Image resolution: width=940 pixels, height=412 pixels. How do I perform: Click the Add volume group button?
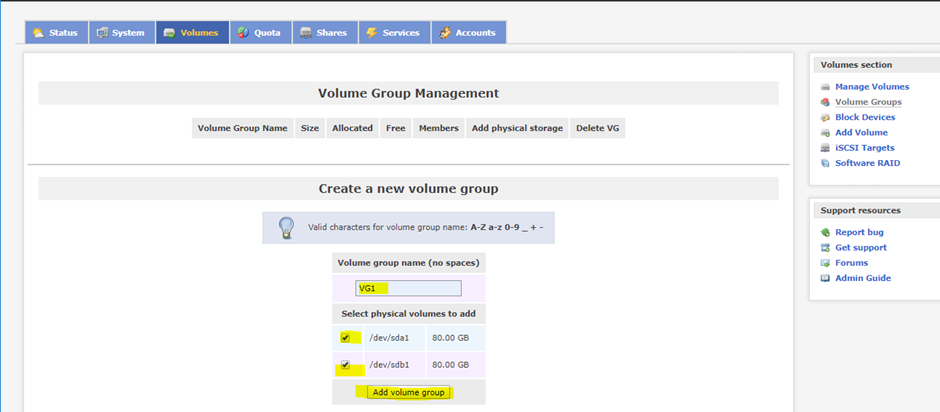point(408,393)
